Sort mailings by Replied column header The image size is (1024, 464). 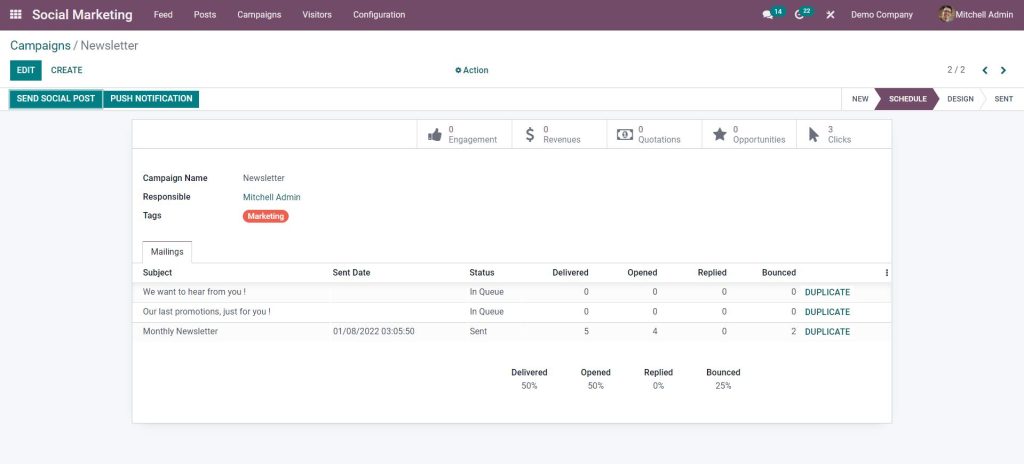[x=712, y=273]
